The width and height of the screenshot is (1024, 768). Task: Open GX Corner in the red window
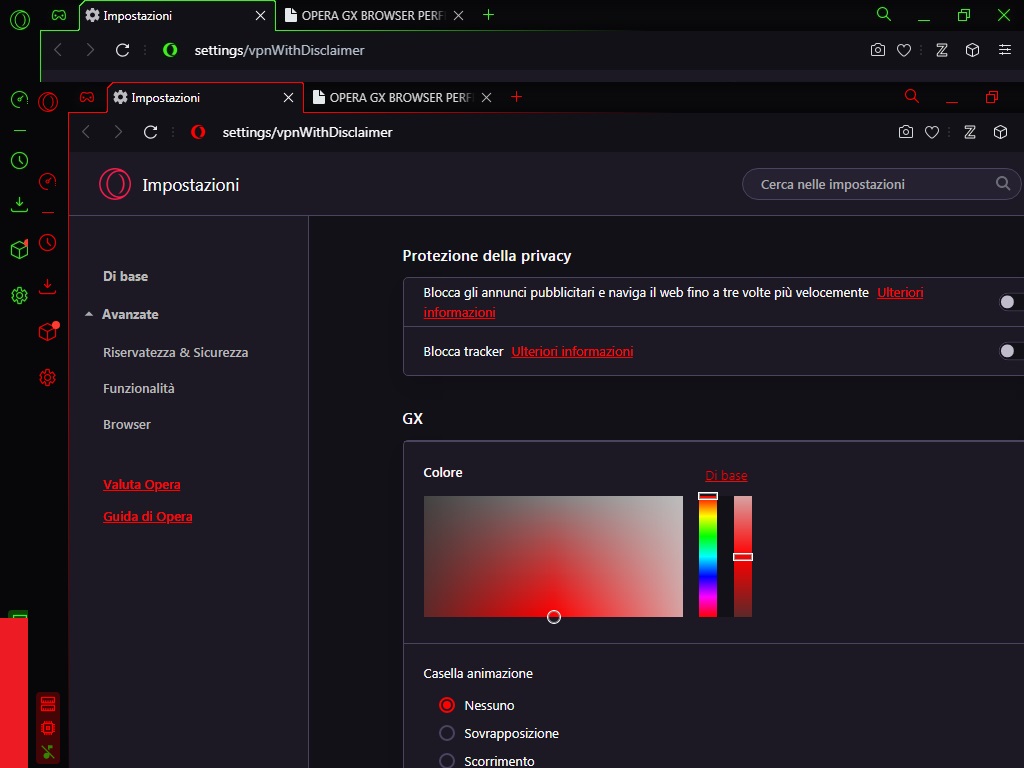point(87,97)
